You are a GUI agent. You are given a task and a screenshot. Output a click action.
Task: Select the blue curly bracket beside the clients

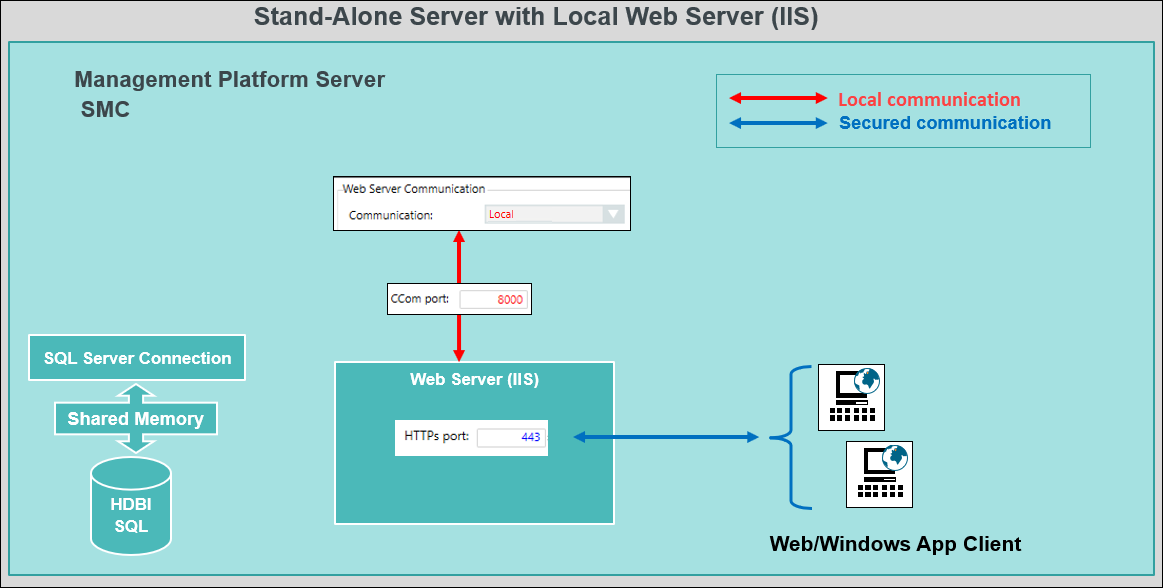coord(790,437)
